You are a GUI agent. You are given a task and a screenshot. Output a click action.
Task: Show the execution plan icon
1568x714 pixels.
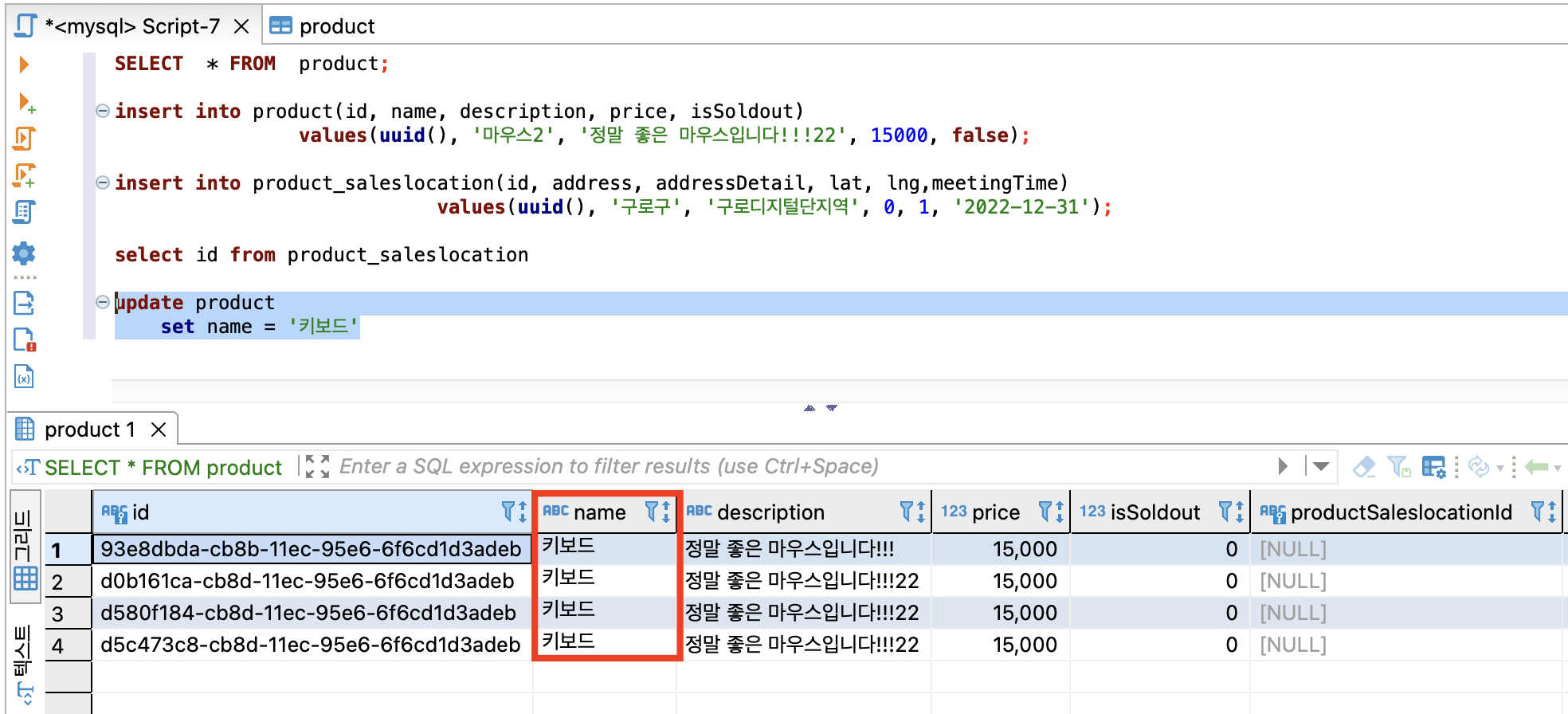coord(24,212)
